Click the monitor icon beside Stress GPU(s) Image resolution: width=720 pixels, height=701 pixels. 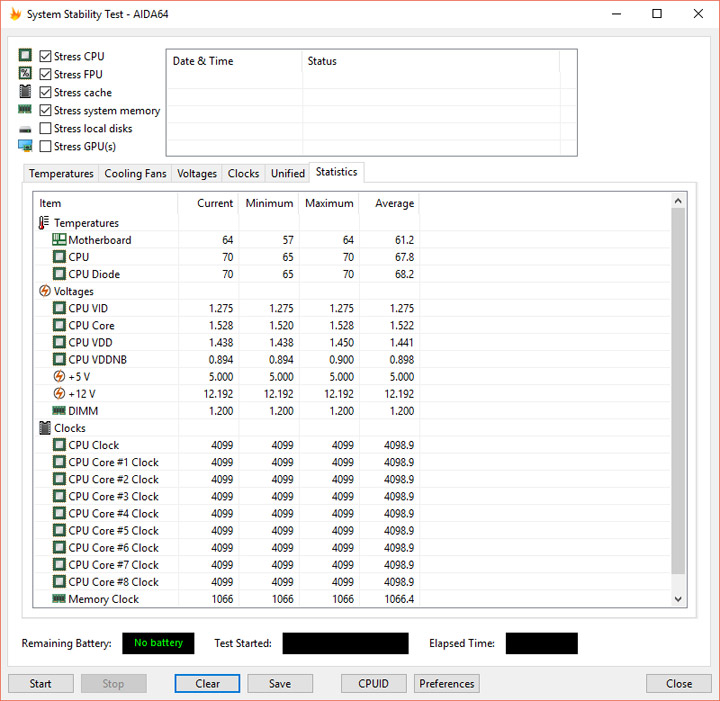click(25, 146)
